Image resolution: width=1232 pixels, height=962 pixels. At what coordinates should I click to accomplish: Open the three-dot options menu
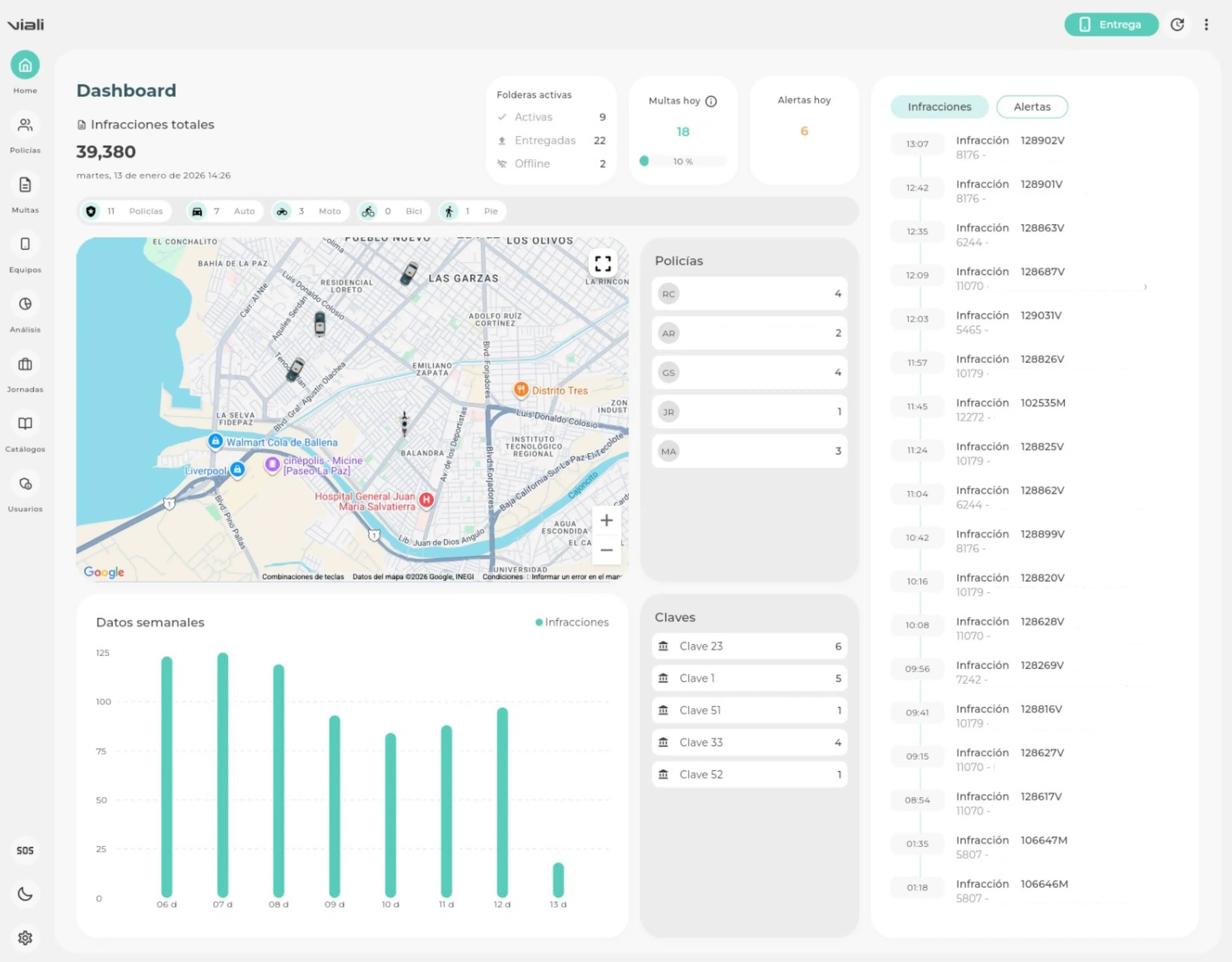point(1206,25)
